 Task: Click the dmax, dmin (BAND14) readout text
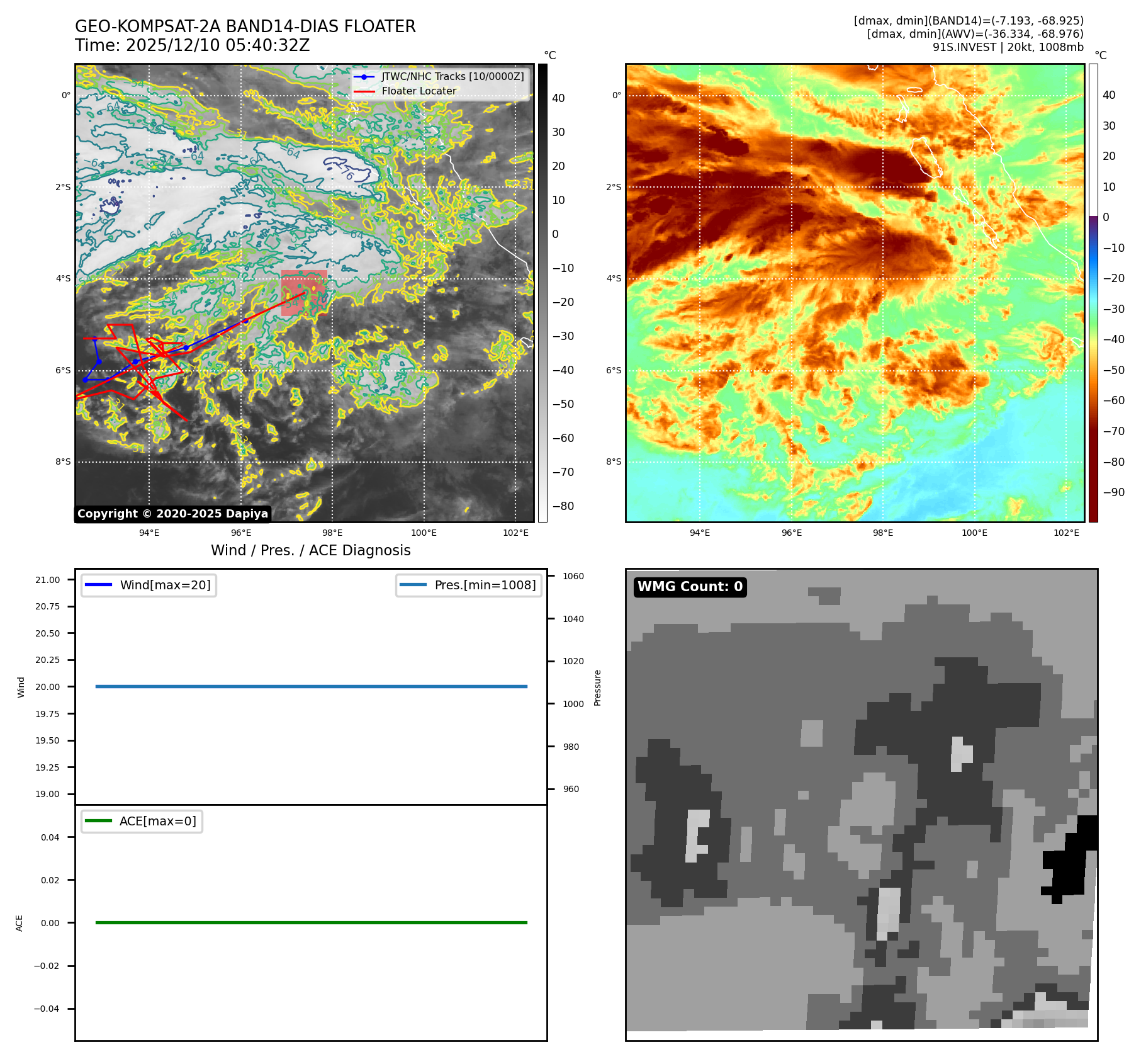[969, 21]
